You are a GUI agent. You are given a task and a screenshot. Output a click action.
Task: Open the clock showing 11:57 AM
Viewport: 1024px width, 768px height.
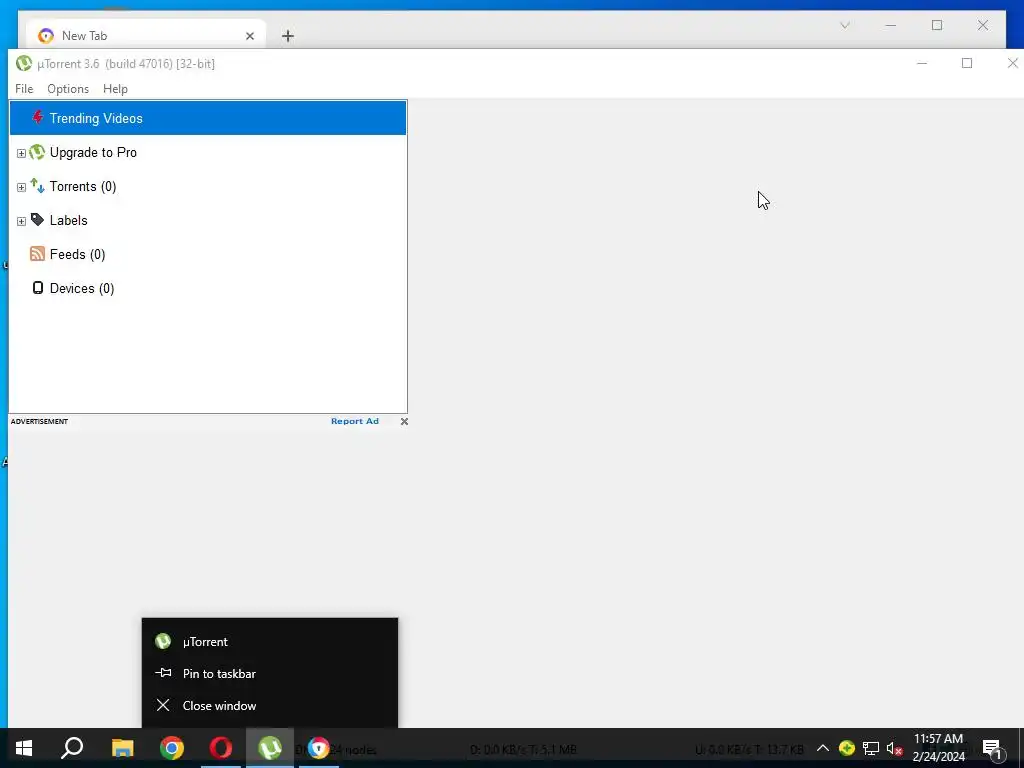click(938, 748)
